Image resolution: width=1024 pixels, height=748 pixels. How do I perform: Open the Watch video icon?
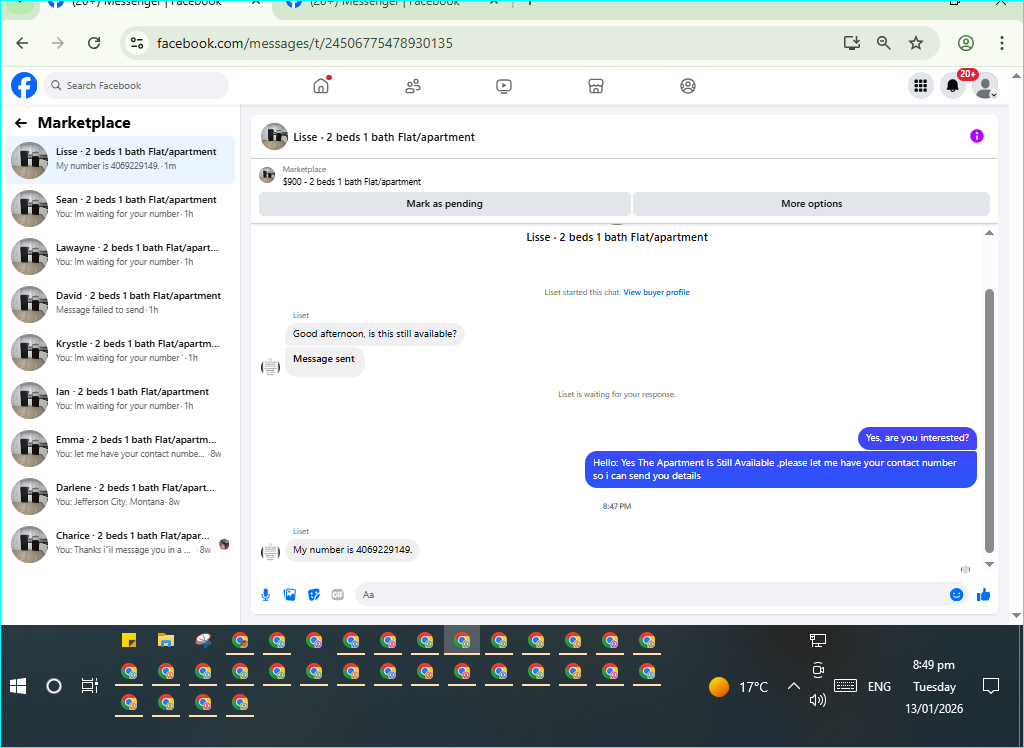pyautogui.click(x=504, y=86)
